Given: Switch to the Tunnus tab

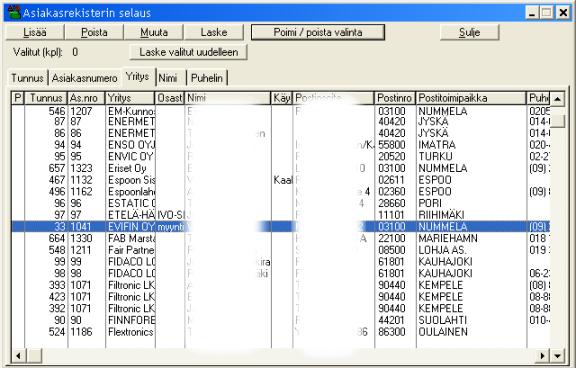Looking at the screenshot, I should point(28,78).
